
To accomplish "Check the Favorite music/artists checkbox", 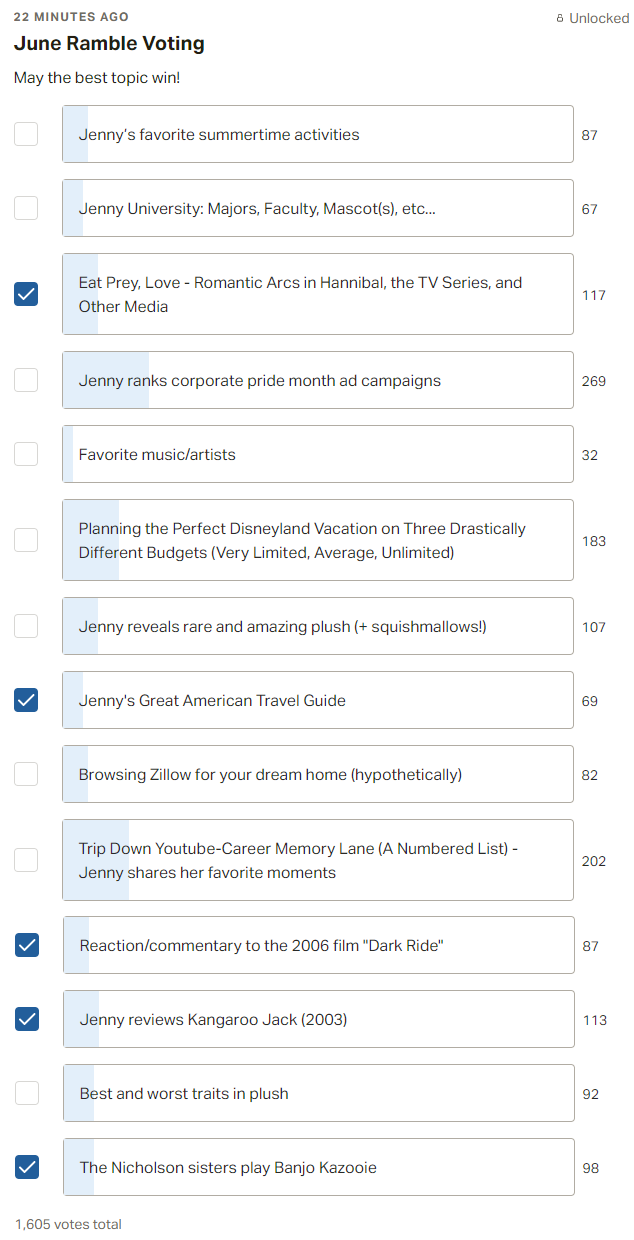I will pos(26,454).
